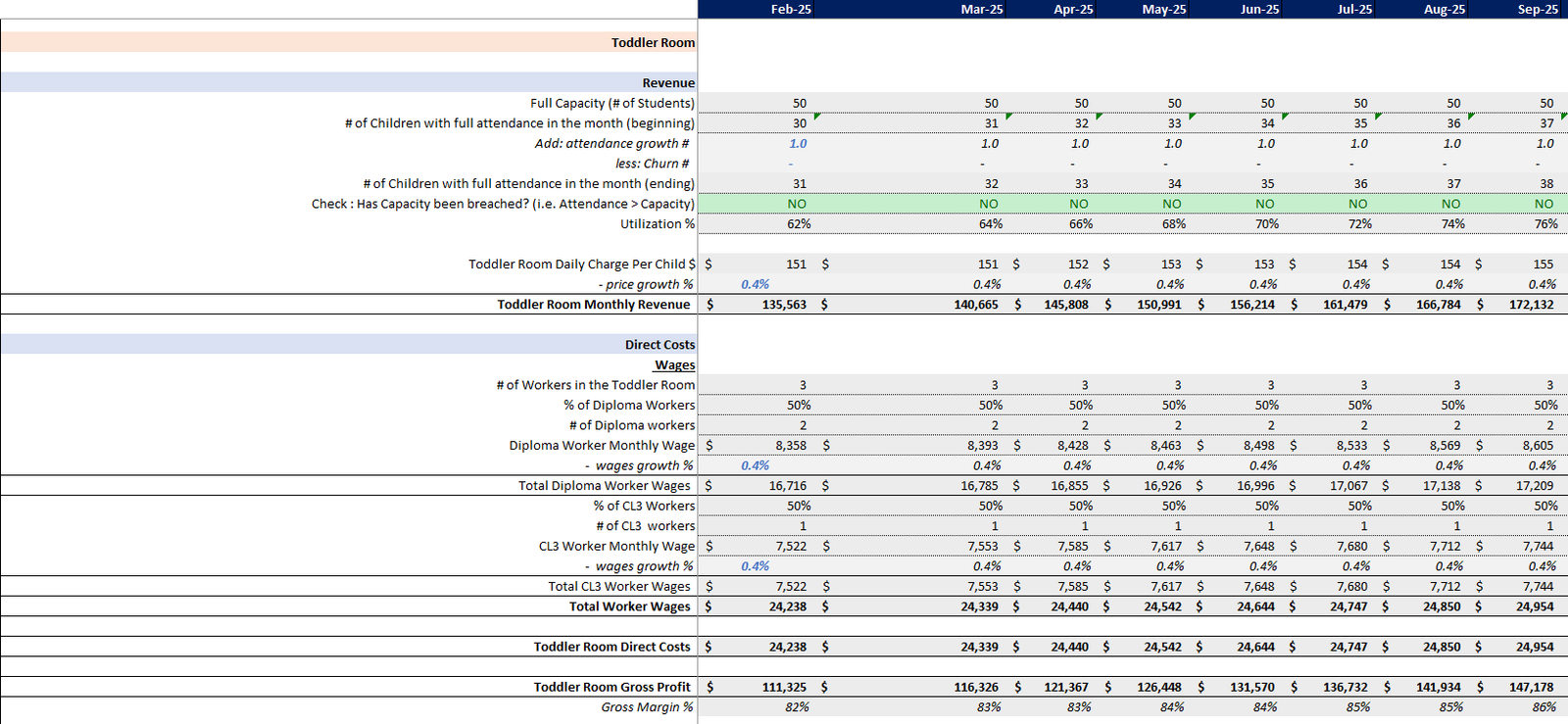Screen dimensions: 1568x724
Task: Click the underlined Wages label
Action: (x=674, y=364)
